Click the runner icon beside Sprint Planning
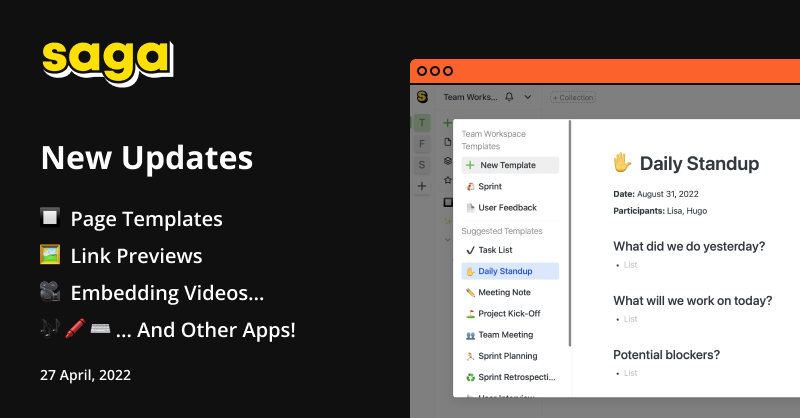The width and height of the screenshot is (800, 418). [x=470, y=356]
